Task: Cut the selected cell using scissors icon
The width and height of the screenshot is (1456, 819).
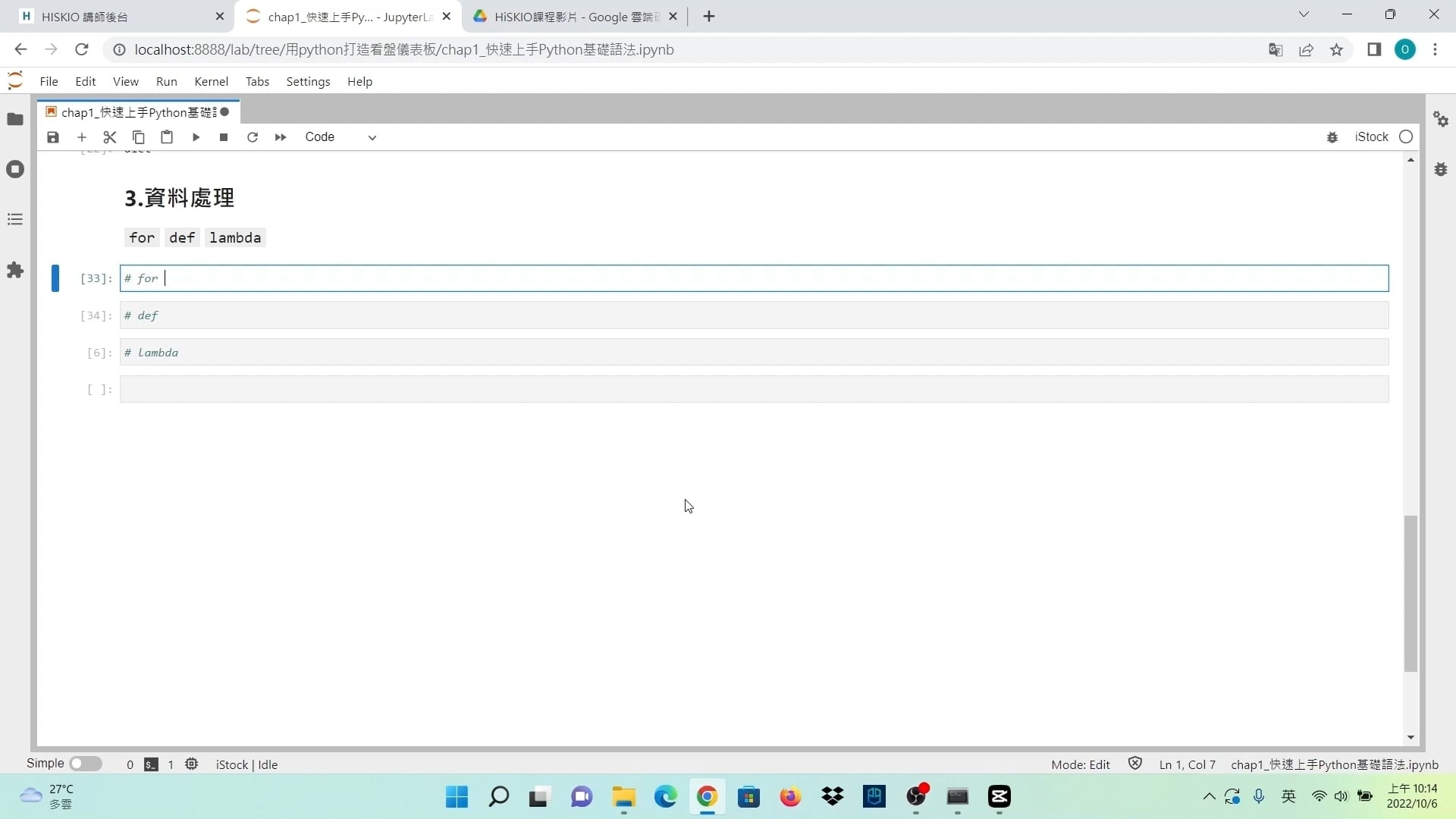Action: pos(110,137)
